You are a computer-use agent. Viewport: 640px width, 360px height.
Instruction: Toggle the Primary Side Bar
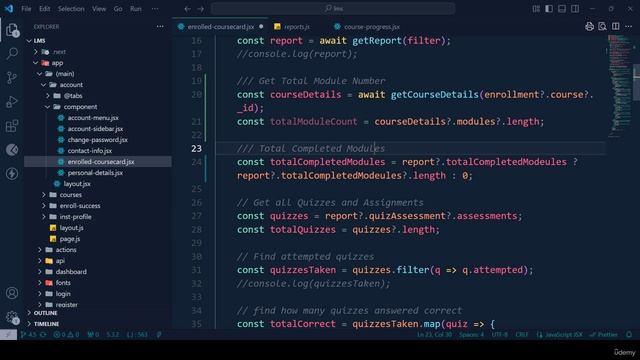coord(549,9)
